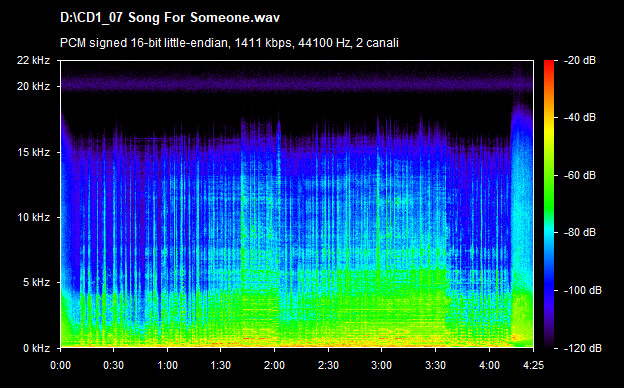Click the green -60 dB region of color scale
Screen dimensions: 624x388
(549, 175)
